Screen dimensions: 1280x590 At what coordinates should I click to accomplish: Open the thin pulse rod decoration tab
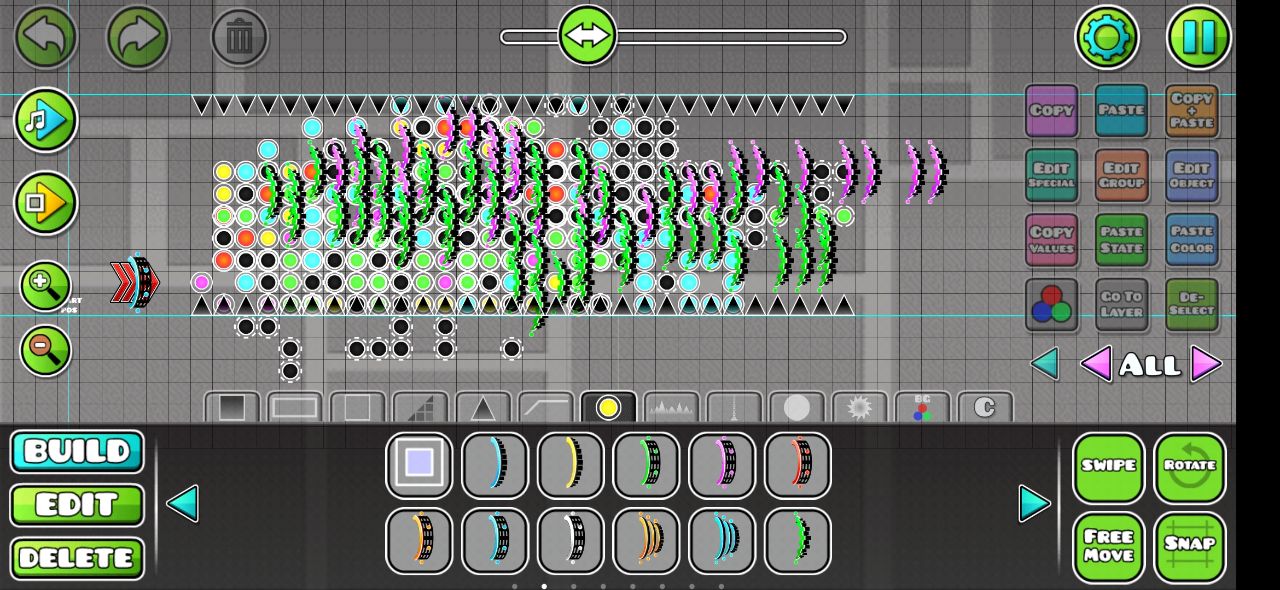click(734, 407)
